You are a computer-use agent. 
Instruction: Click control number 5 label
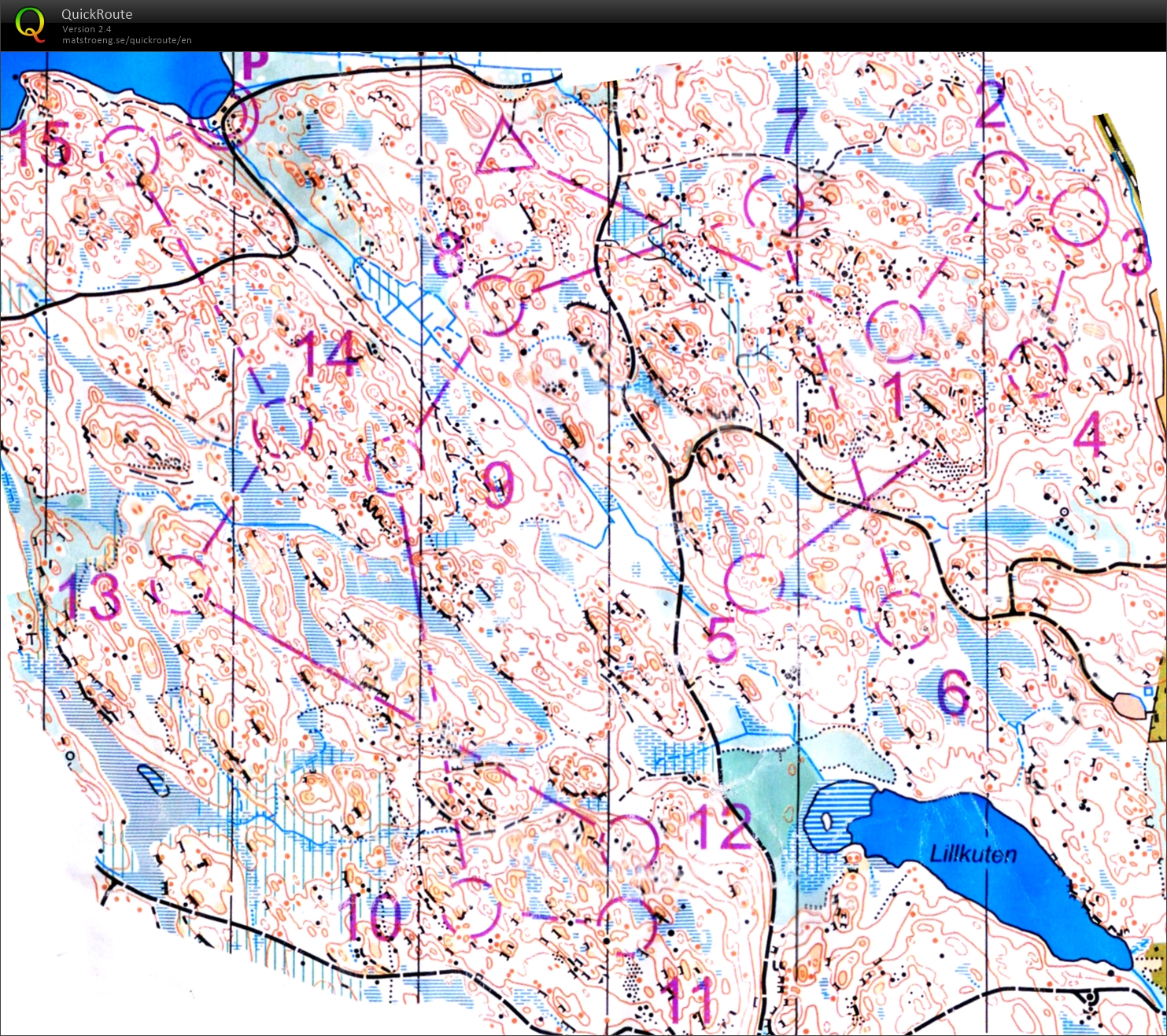(x=721, y=640)
